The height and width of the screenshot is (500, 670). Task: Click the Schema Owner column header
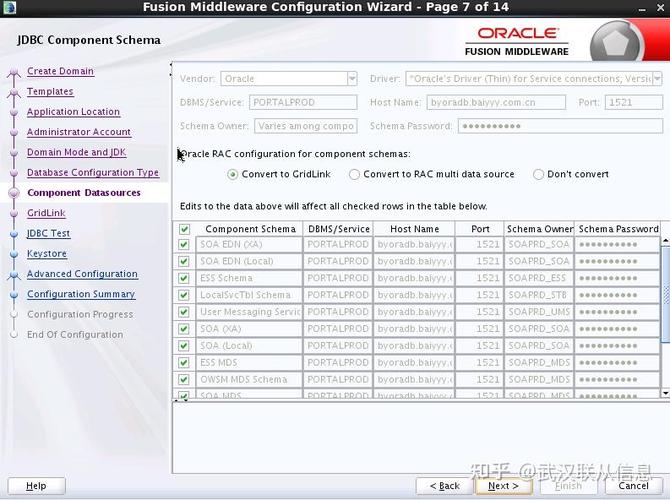click(x=540, y=229)
